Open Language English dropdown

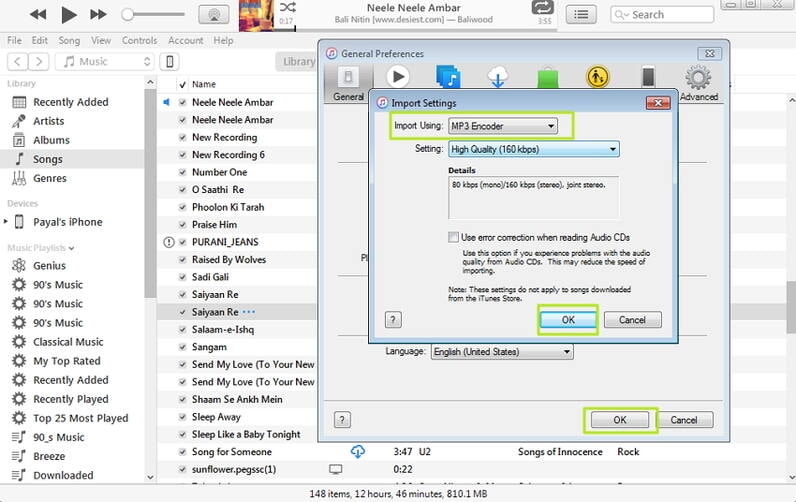pyautogui.click(x=502, y=352)
